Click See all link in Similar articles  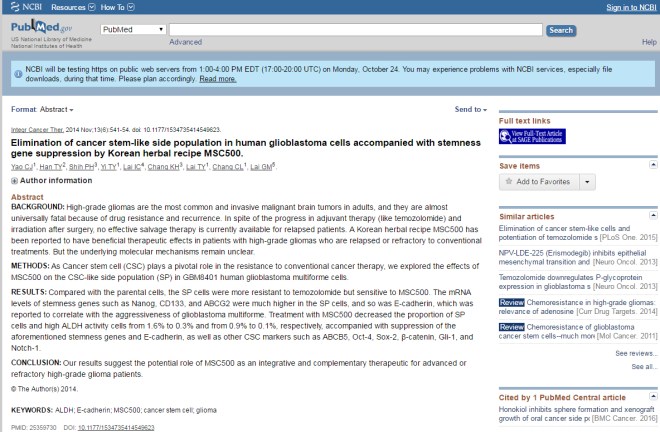[644, 367]
